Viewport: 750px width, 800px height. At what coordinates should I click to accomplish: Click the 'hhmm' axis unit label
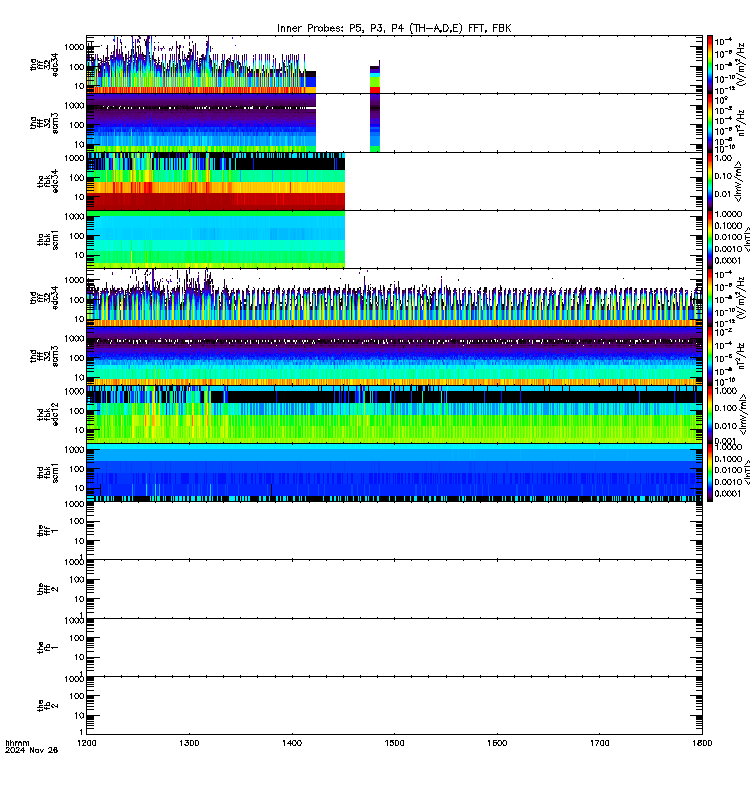tap(17, 743)
